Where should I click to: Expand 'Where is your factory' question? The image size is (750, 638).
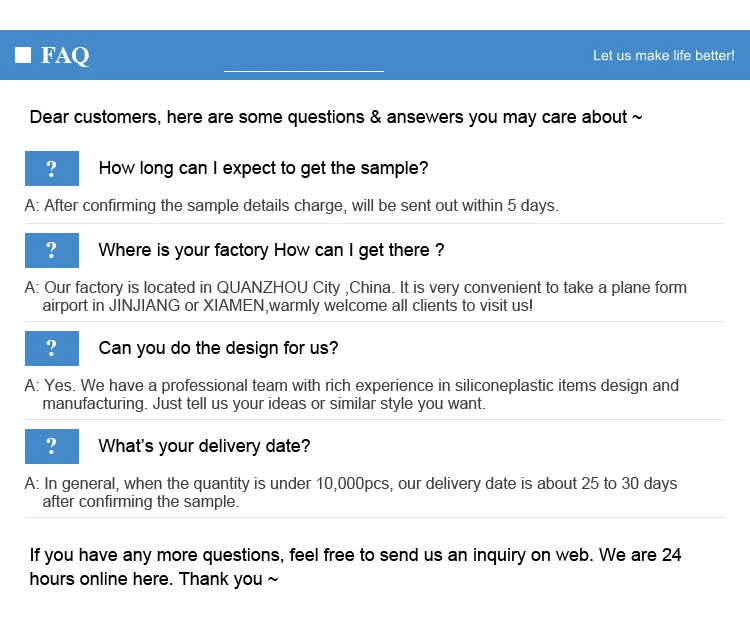point(271,250)
